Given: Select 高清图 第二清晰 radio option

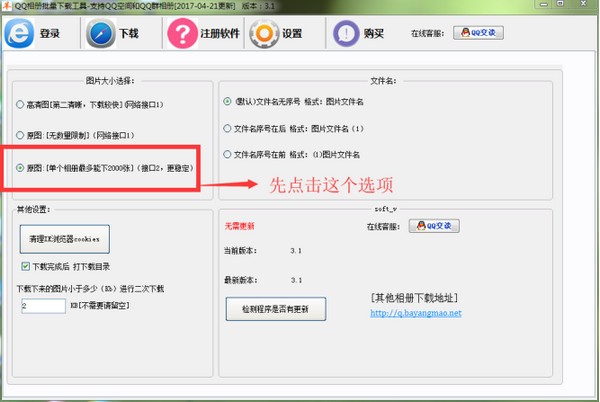Looking at the screenshot, I should pos(90,104).
